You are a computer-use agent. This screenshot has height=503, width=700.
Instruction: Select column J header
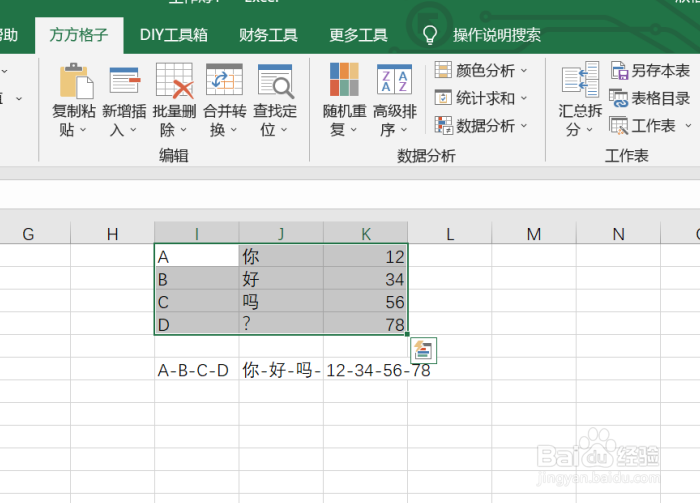(281, 233)
